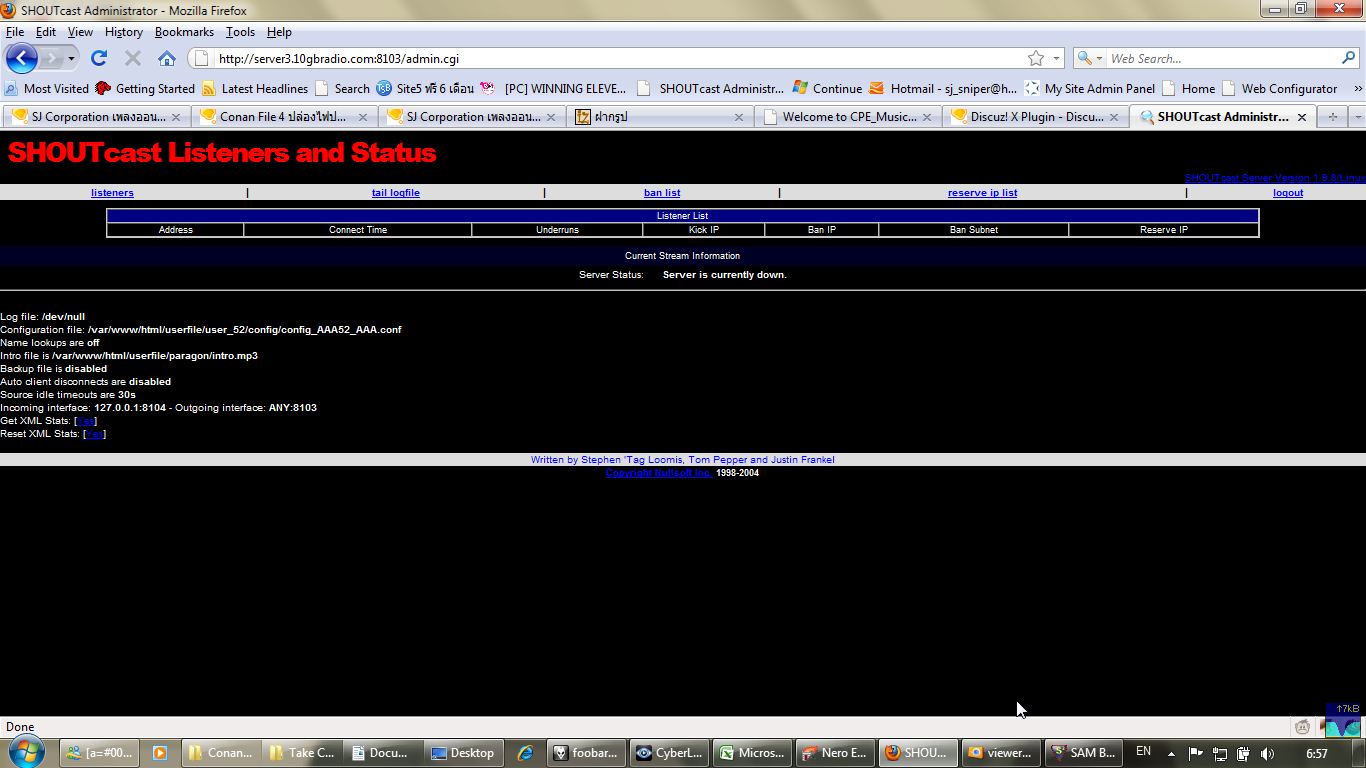This screenshot has width=1366, height=768.
Task: Switch to the Welcome to CPE_Music tab
Action: pos(848,117)
